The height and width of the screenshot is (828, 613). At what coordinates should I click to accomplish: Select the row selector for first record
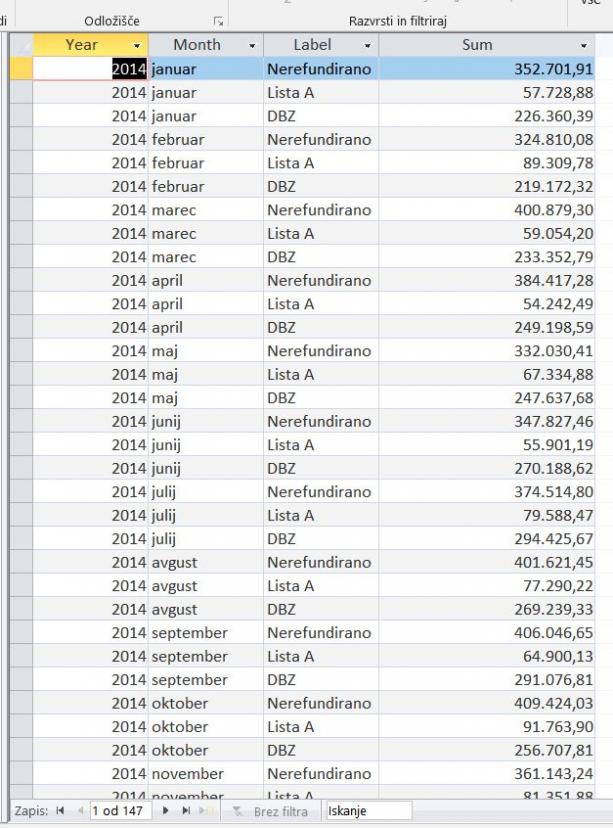tap(21, 69)
